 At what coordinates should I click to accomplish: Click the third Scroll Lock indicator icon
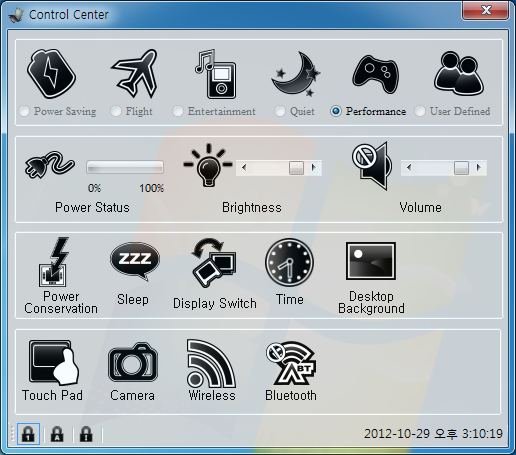pos(86,434)
